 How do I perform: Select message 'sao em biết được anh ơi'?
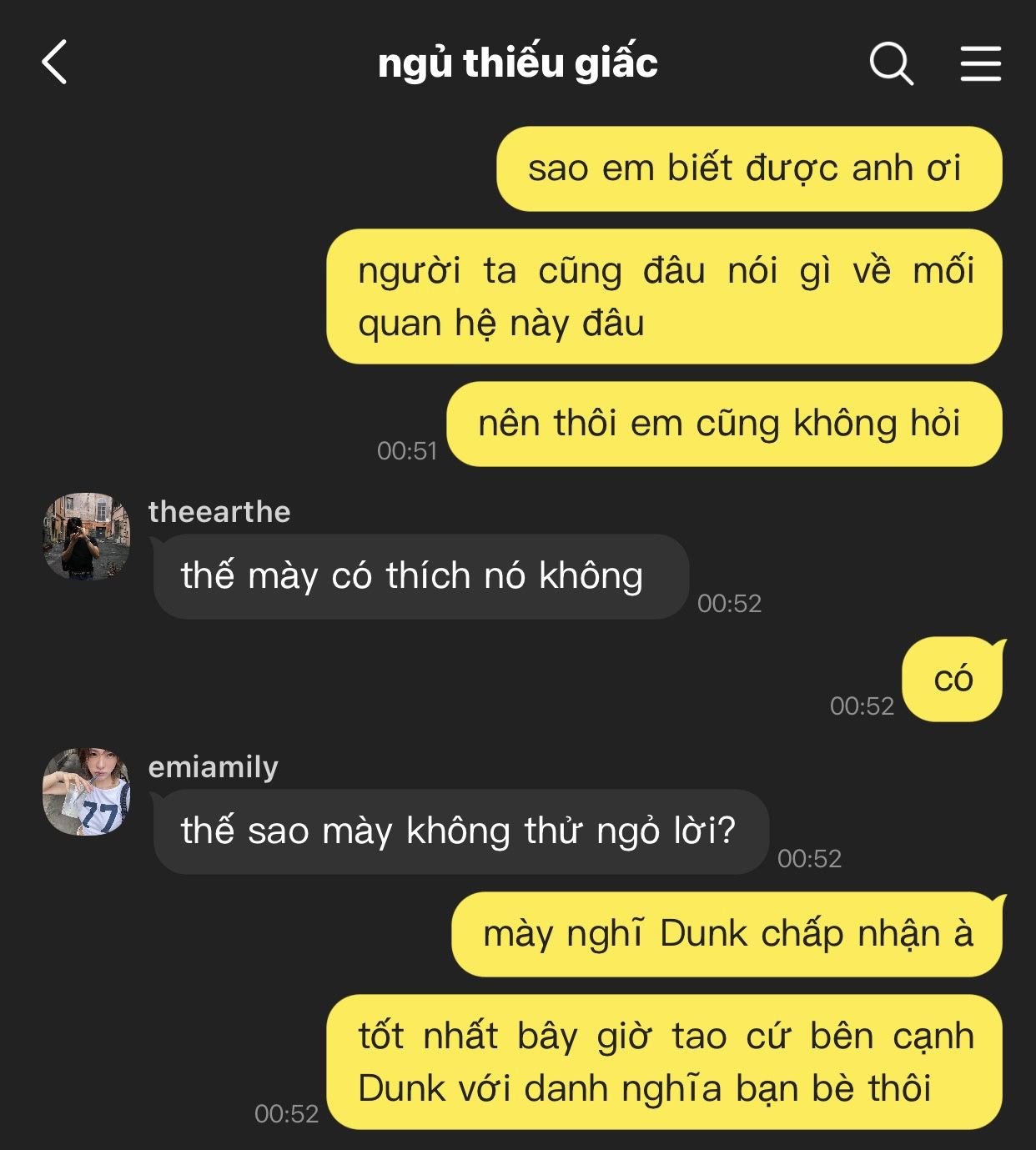(749, 168)
